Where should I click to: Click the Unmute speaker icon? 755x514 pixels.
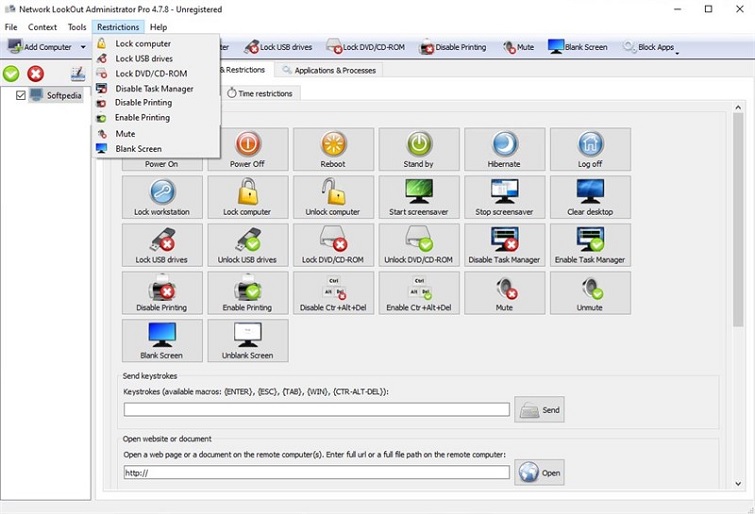point(589,292)
